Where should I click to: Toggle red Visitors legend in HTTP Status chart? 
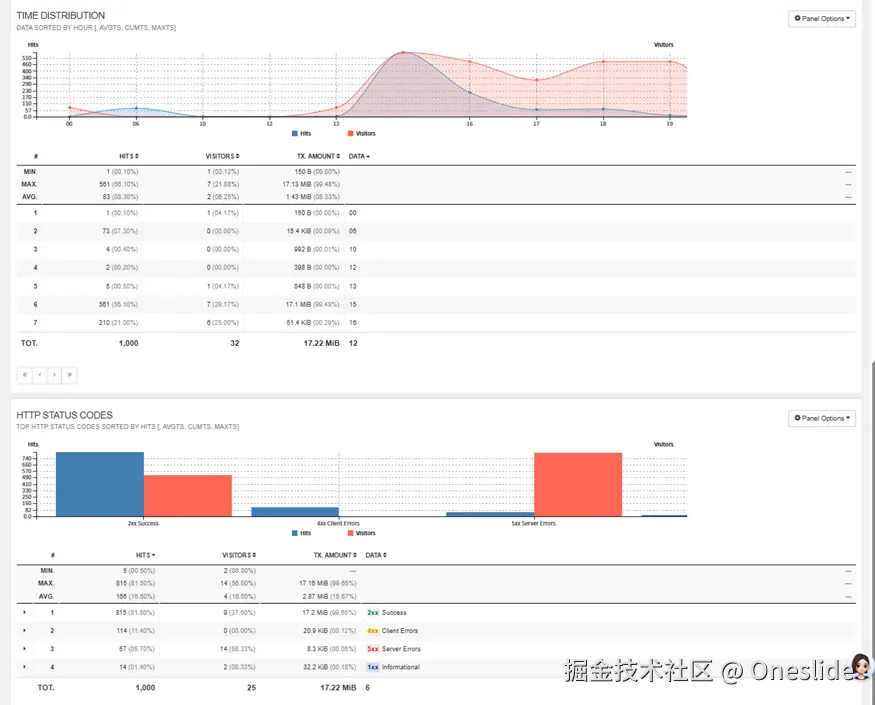(362, 533)
